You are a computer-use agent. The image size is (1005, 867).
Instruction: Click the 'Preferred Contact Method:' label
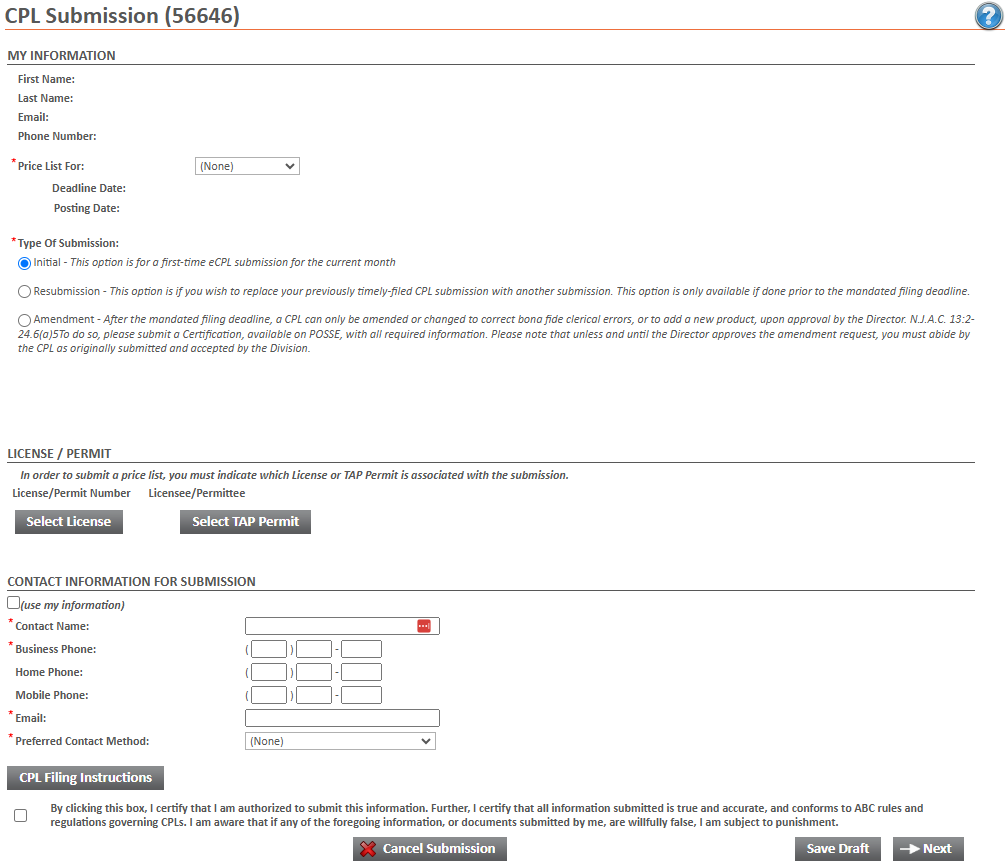[x=82, y=741]
